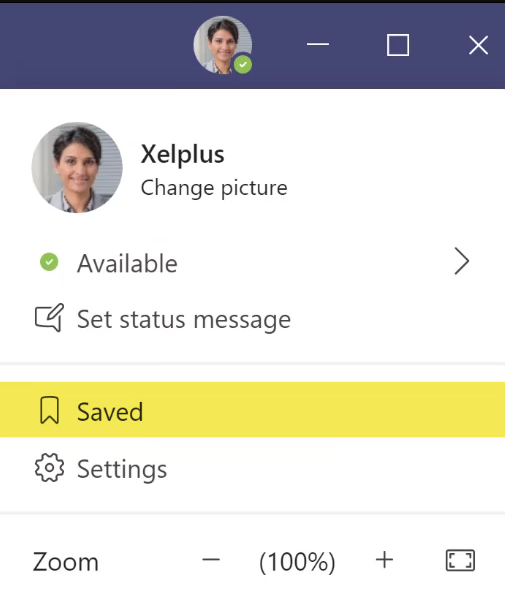Click the large Xelplus profile photo
505x602 pixels.
pyautogui.click(x=77, y=167)
